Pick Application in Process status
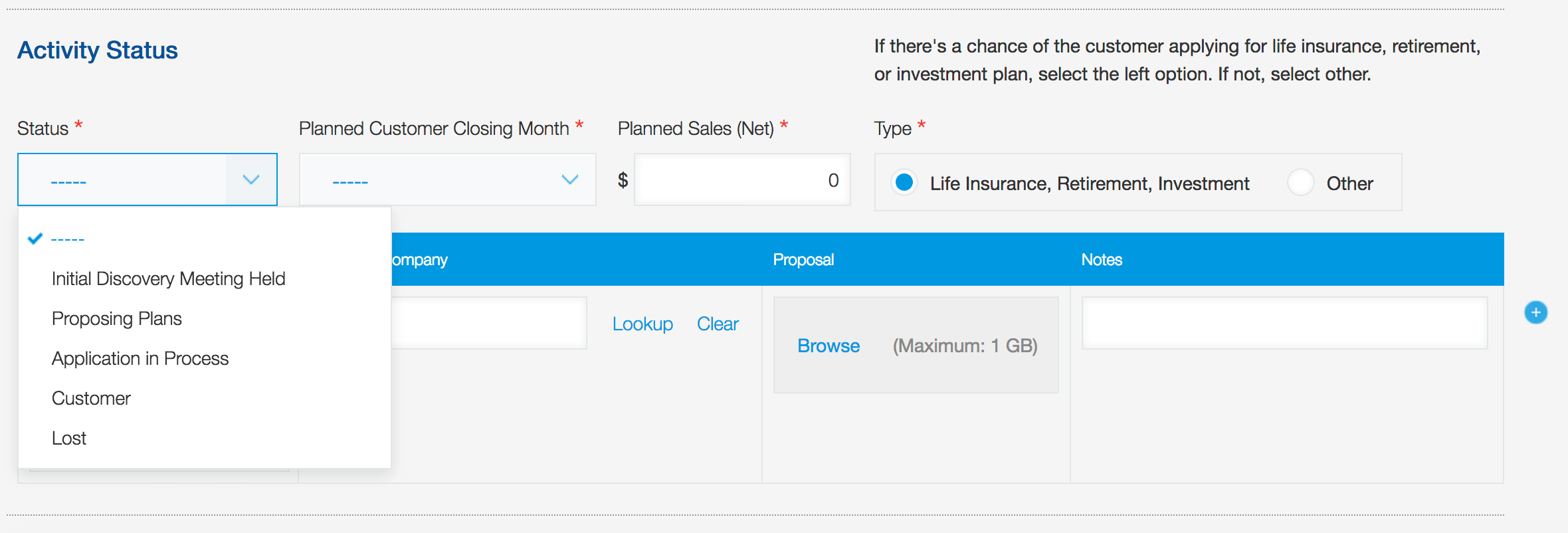This screenshot has height=533, width=1568. [140, 358]
